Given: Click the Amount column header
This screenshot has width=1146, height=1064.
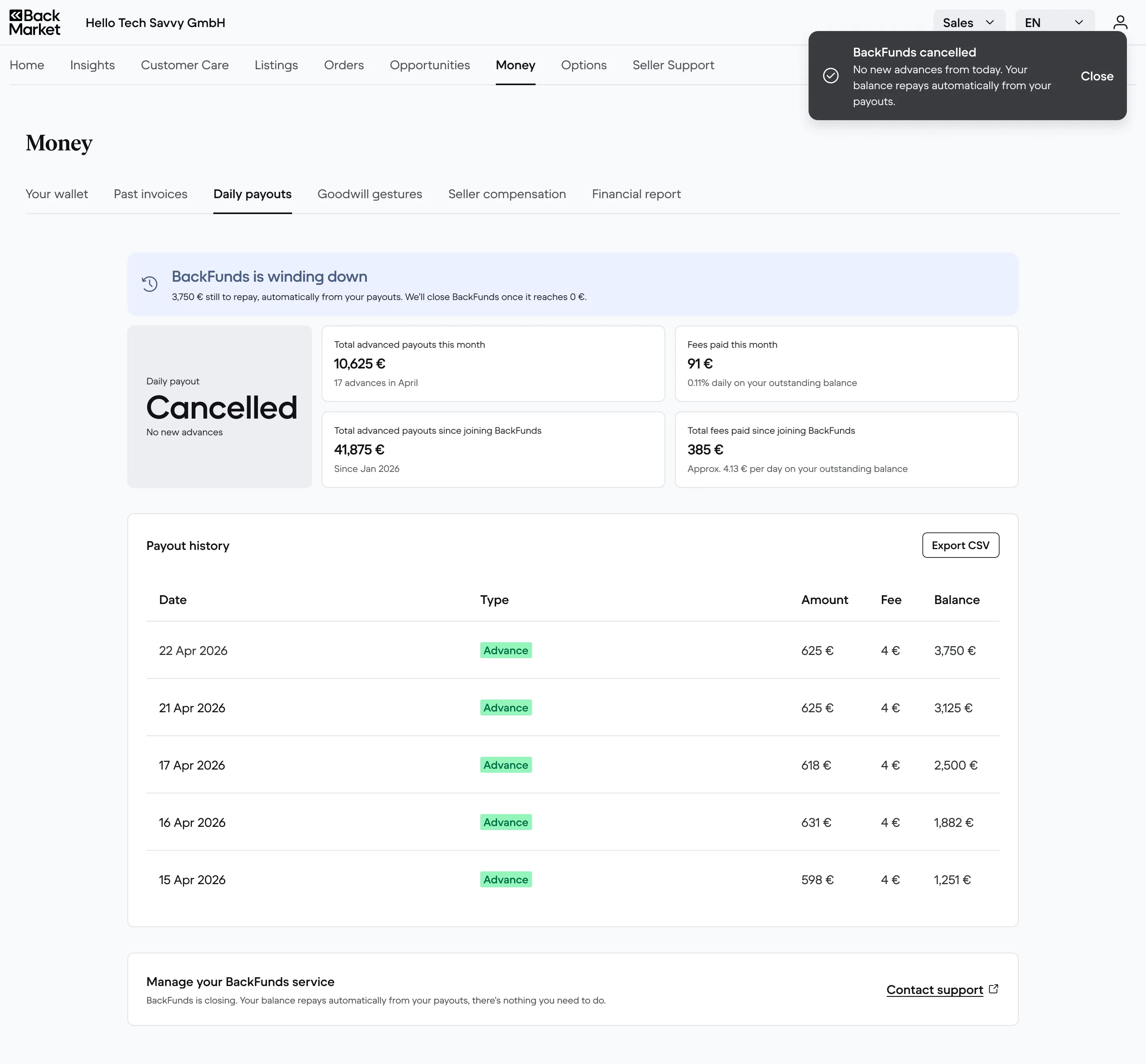Looking at the screenshot, I should point(824,600).
